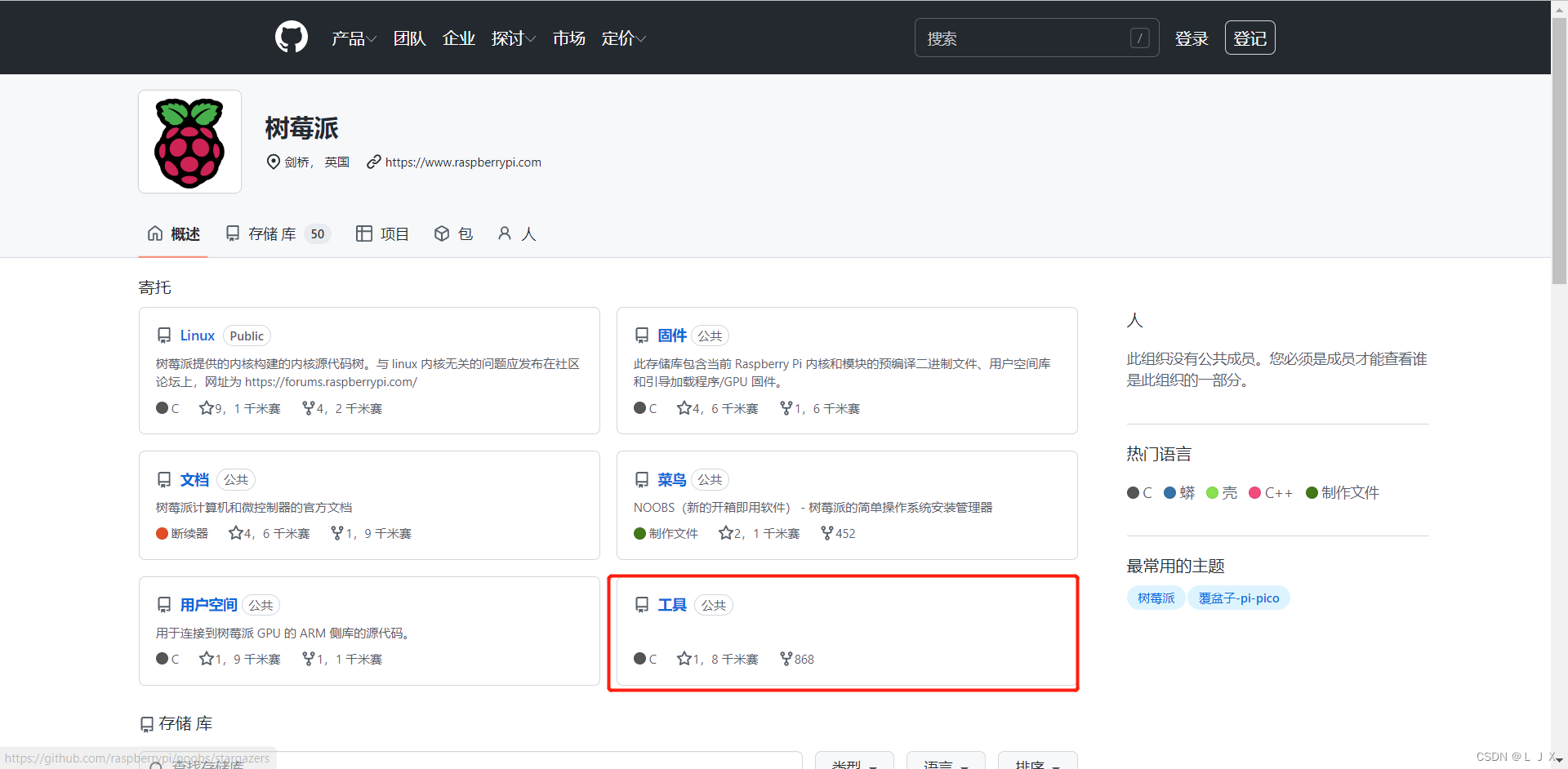Viewport: 1568px width, 769px height.
Task: Click the 树莓派 topic tag
Action: pos(1156,598)
